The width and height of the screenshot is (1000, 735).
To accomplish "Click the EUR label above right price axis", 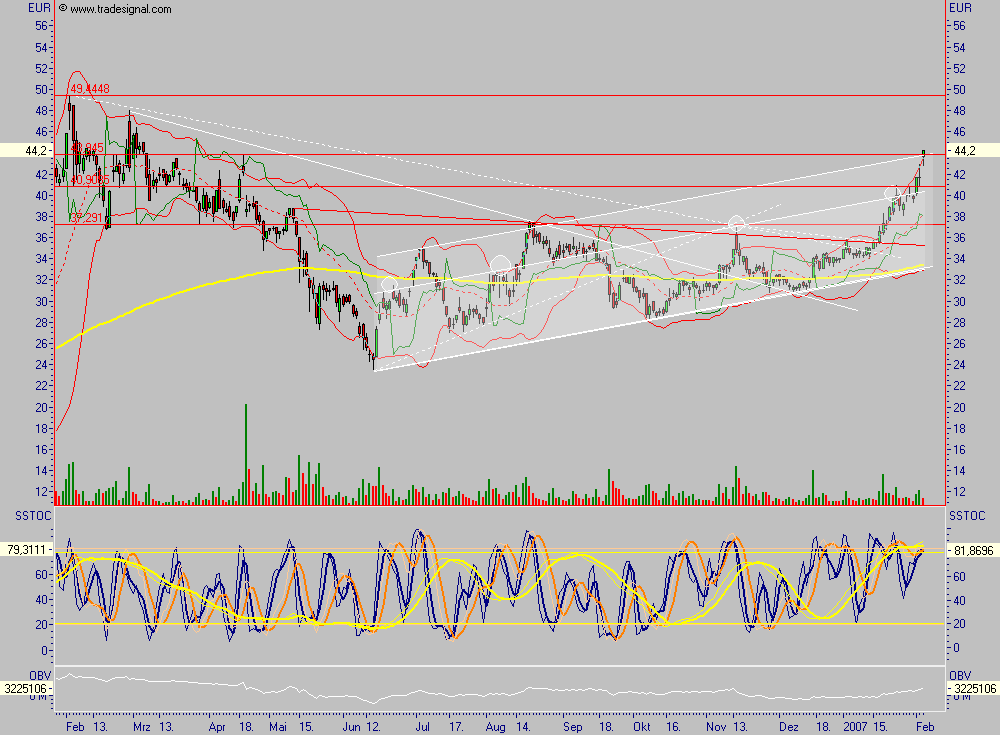I will coord(960,8).
